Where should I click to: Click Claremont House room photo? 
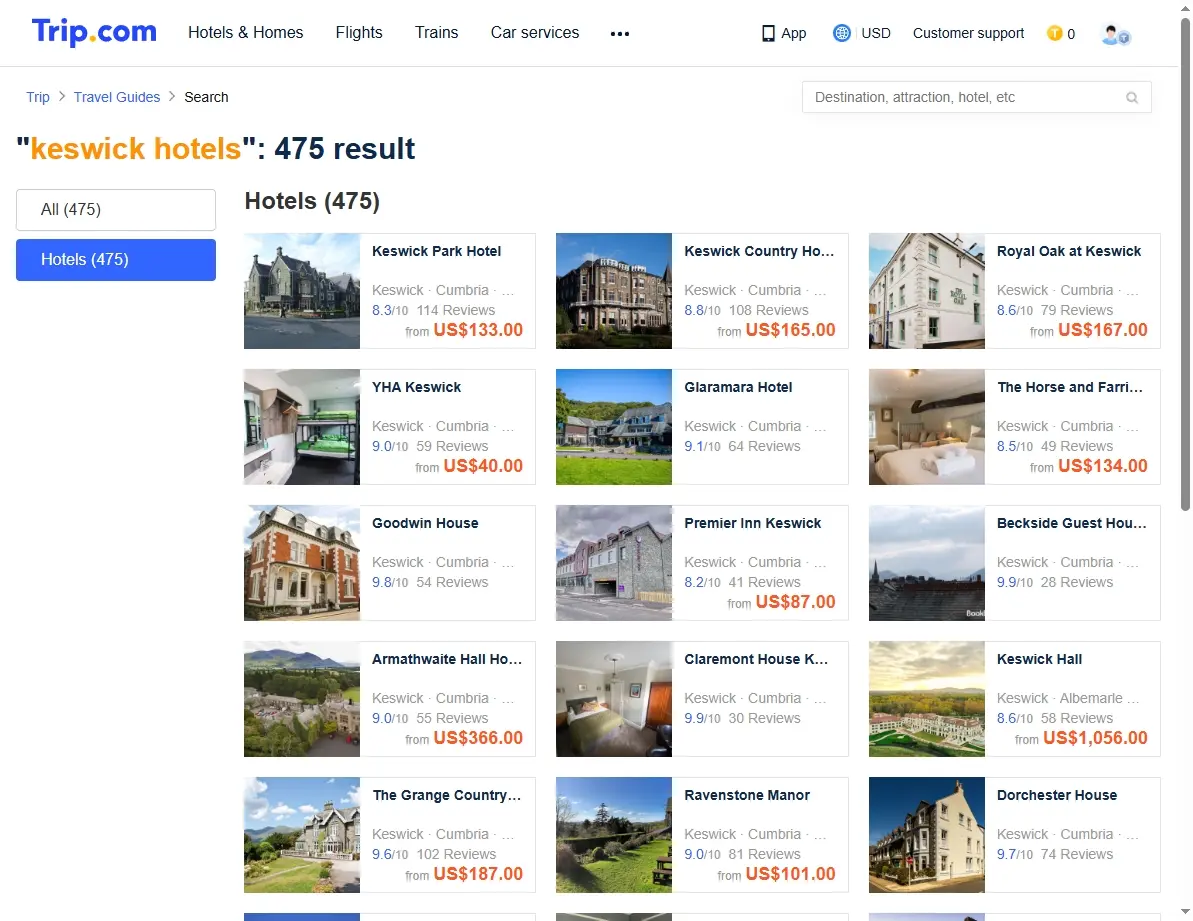point(614,700)
